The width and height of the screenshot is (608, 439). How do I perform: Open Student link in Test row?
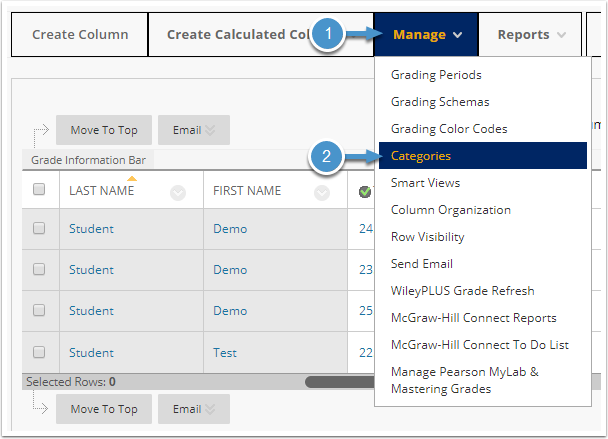click(92, 353)
